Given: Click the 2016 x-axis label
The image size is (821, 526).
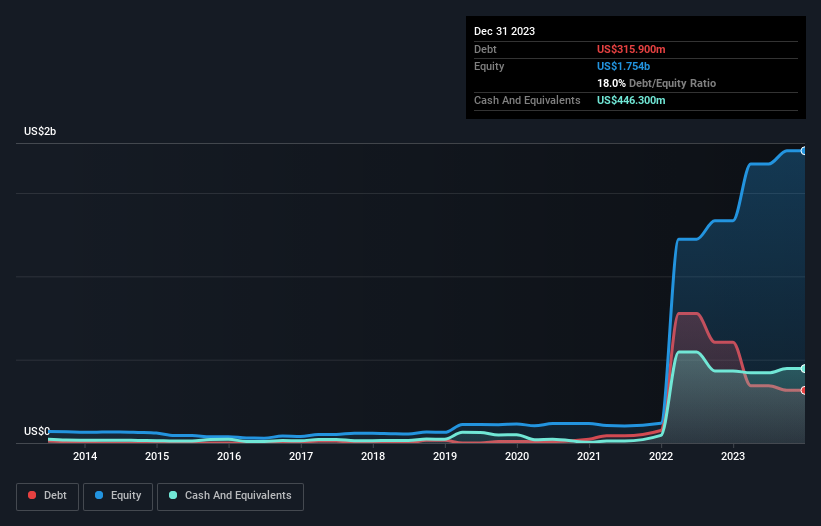Looking at the screenshot, I should [x=229, y=456].
